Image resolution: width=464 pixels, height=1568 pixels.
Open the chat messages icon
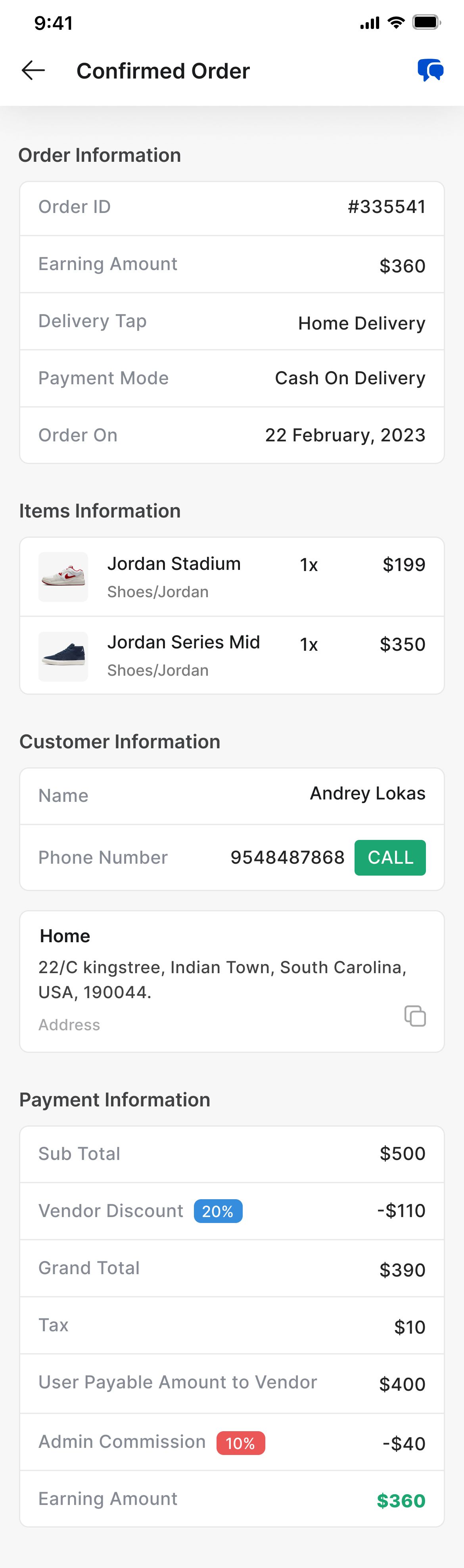[430, 71]
